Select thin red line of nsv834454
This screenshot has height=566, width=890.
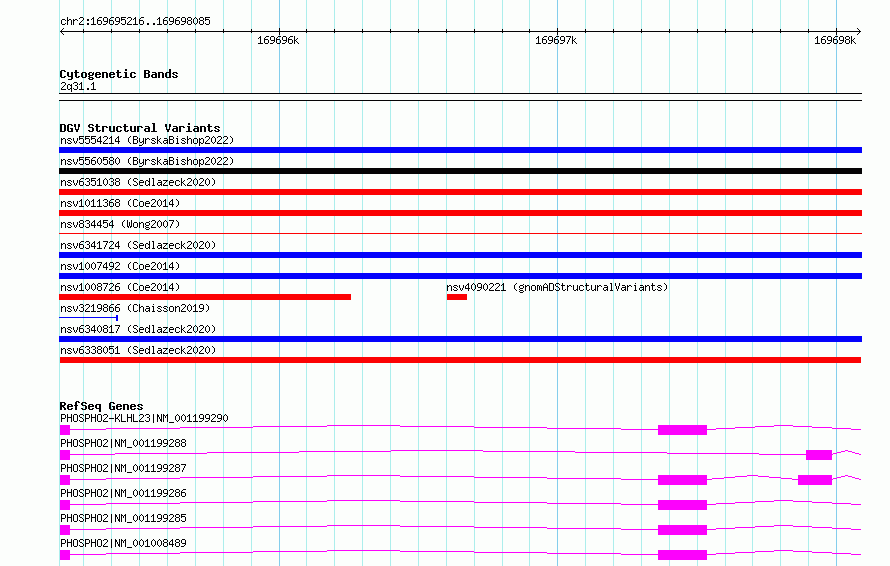click(460, 233)
